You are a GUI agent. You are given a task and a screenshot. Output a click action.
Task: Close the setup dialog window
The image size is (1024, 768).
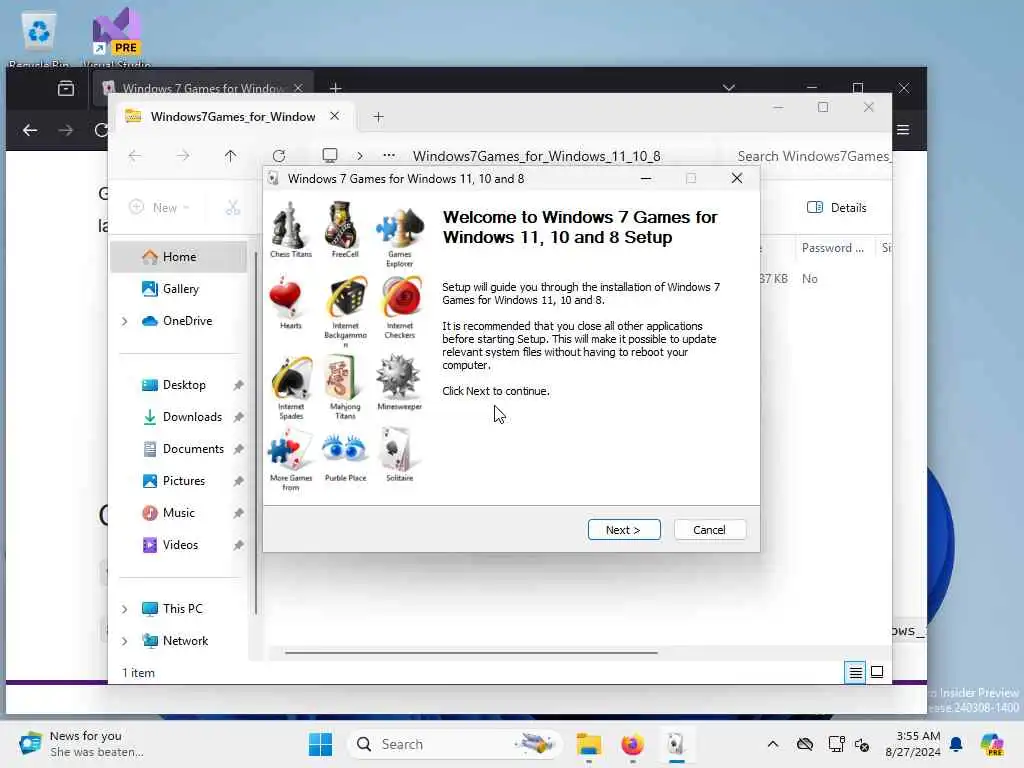pyautogui.click(x=737, y=178)
